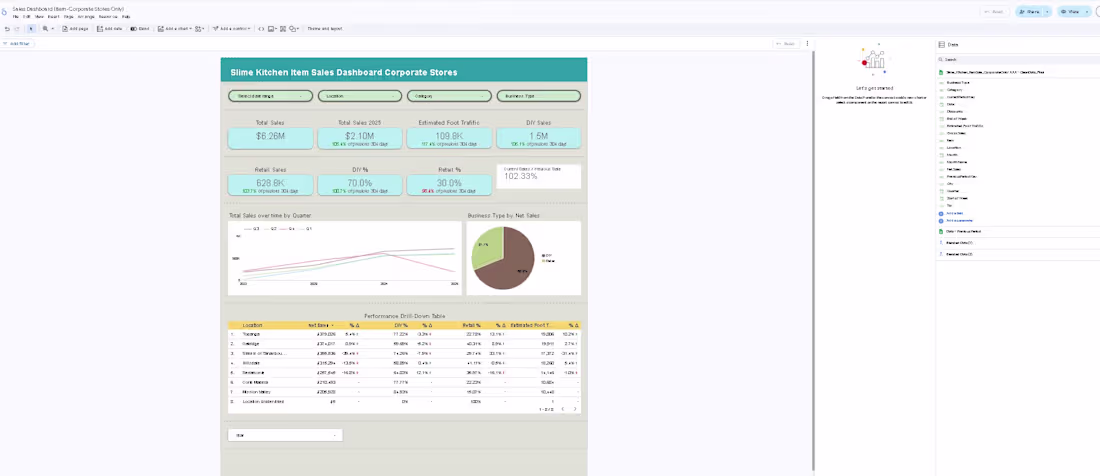
Task: Switch to View mode button
Action: (x=1070, y=12)
